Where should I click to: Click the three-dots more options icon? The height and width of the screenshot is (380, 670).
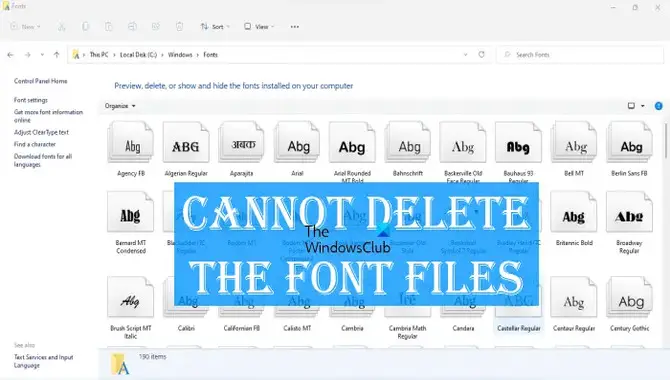295,27
